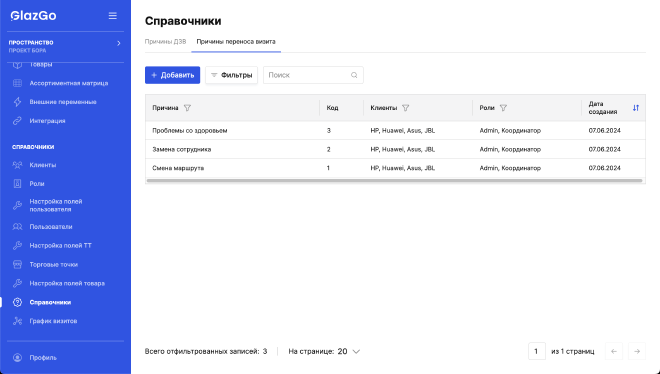
Task: Open Интеграция link icon
Action: pos(17,121)
